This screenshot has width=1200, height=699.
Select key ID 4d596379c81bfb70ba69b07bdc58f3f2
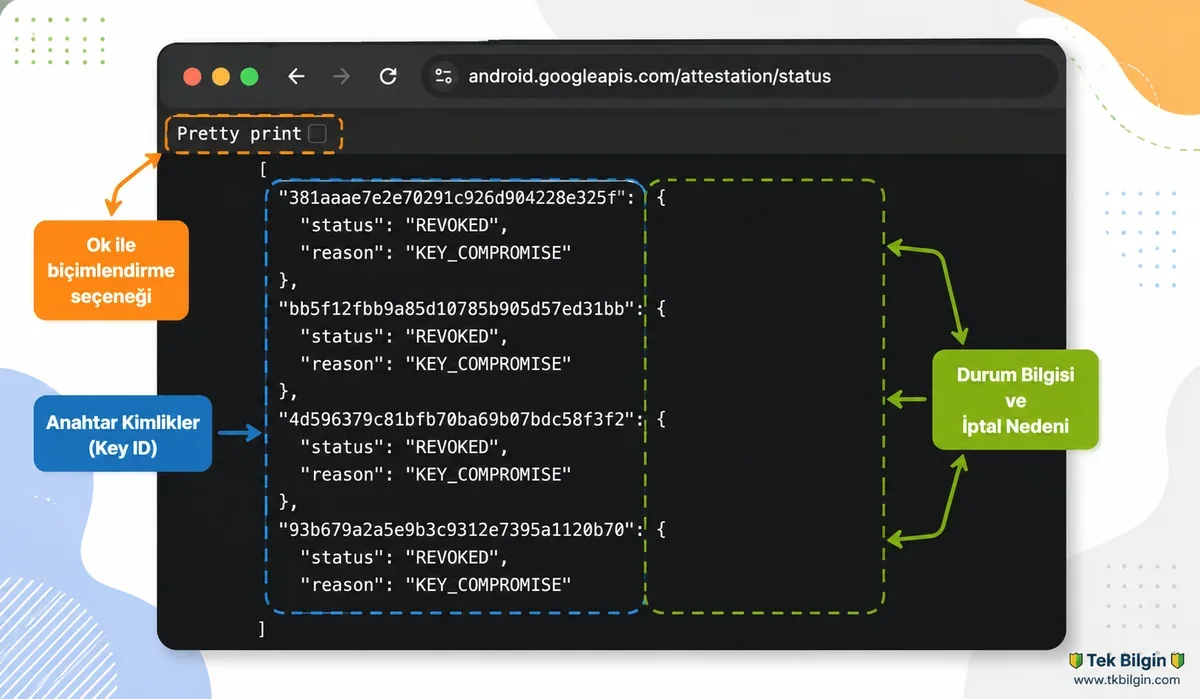[457, 419]
